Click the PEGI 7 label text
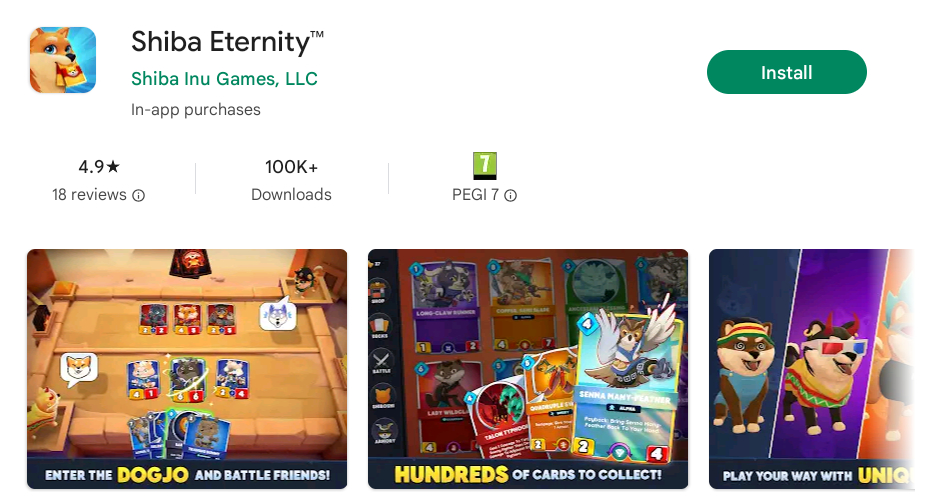The width and height of the screenshot is (932, 504). coord(476,195)
